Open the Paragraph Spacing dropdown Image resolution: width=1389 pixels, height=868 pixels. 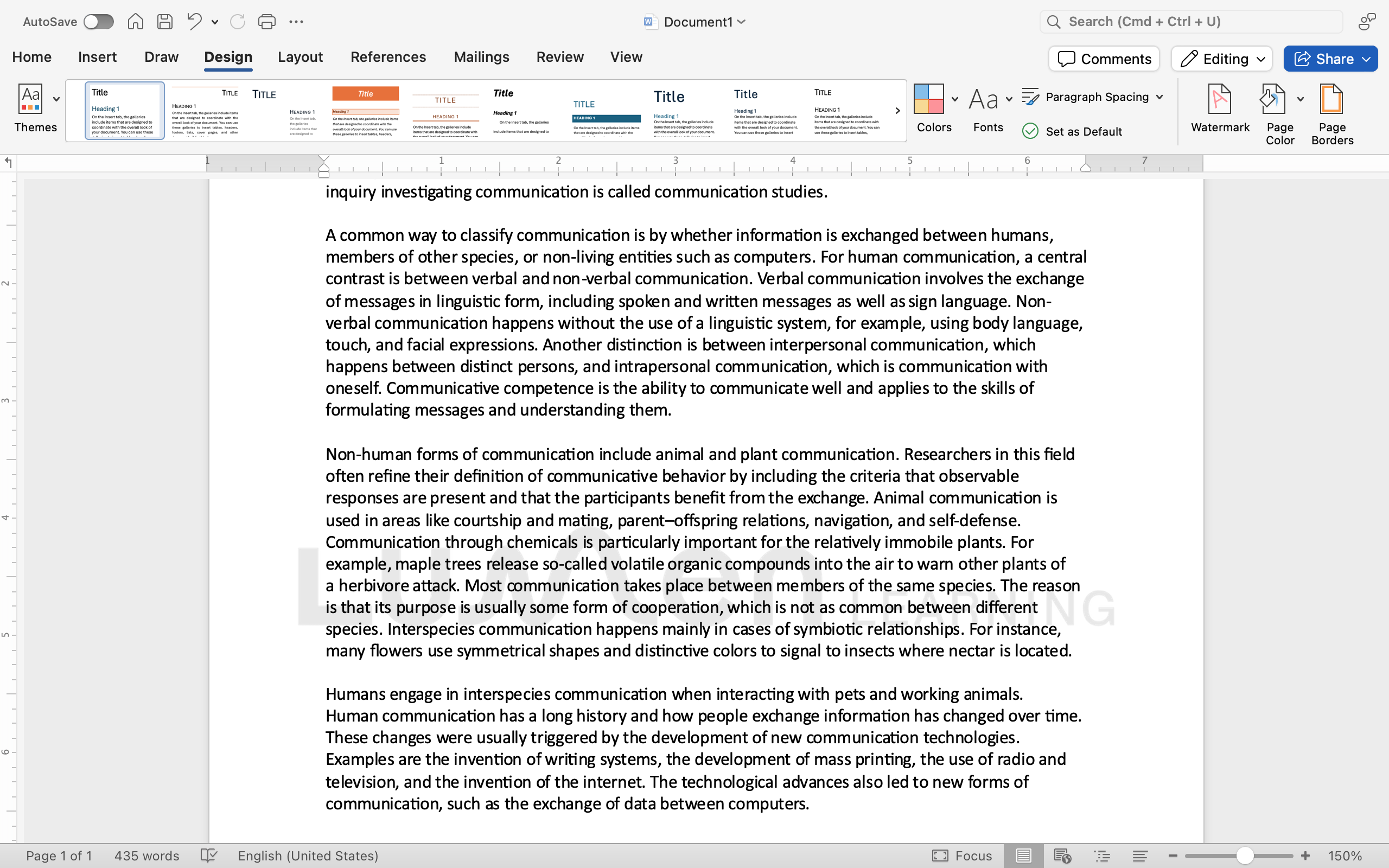click(x=1093, y=97)
